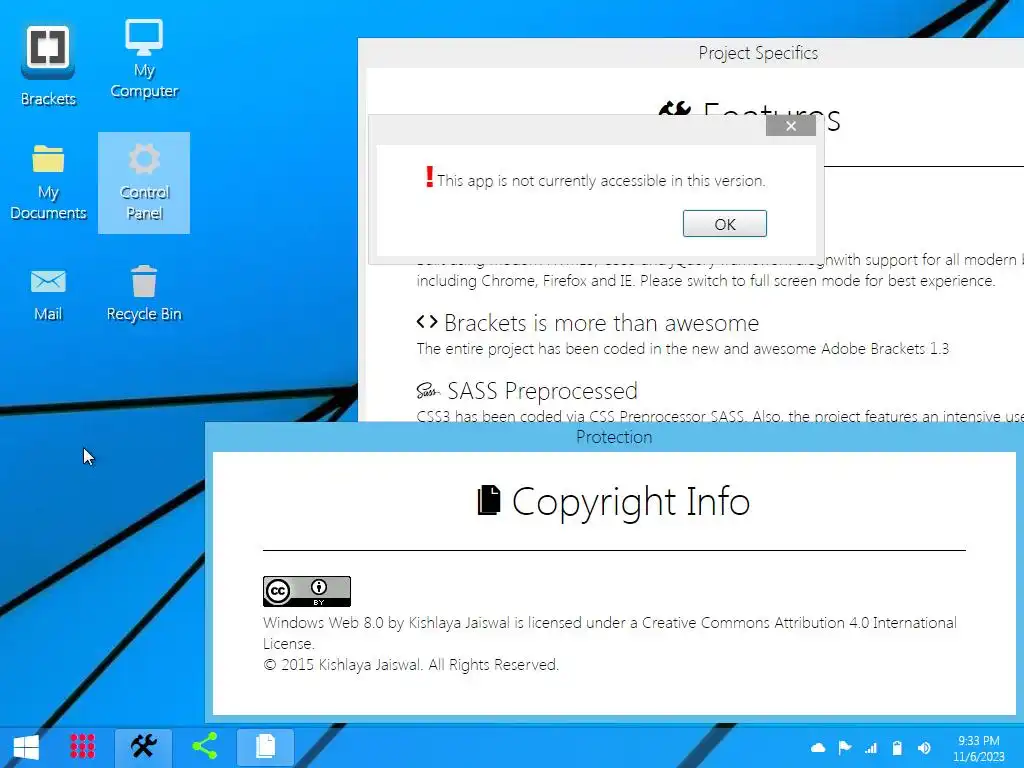This screenshot has height=768, width=1024.
Task: Click the copy icon beside Copyright Info
Action: point(489,500)
